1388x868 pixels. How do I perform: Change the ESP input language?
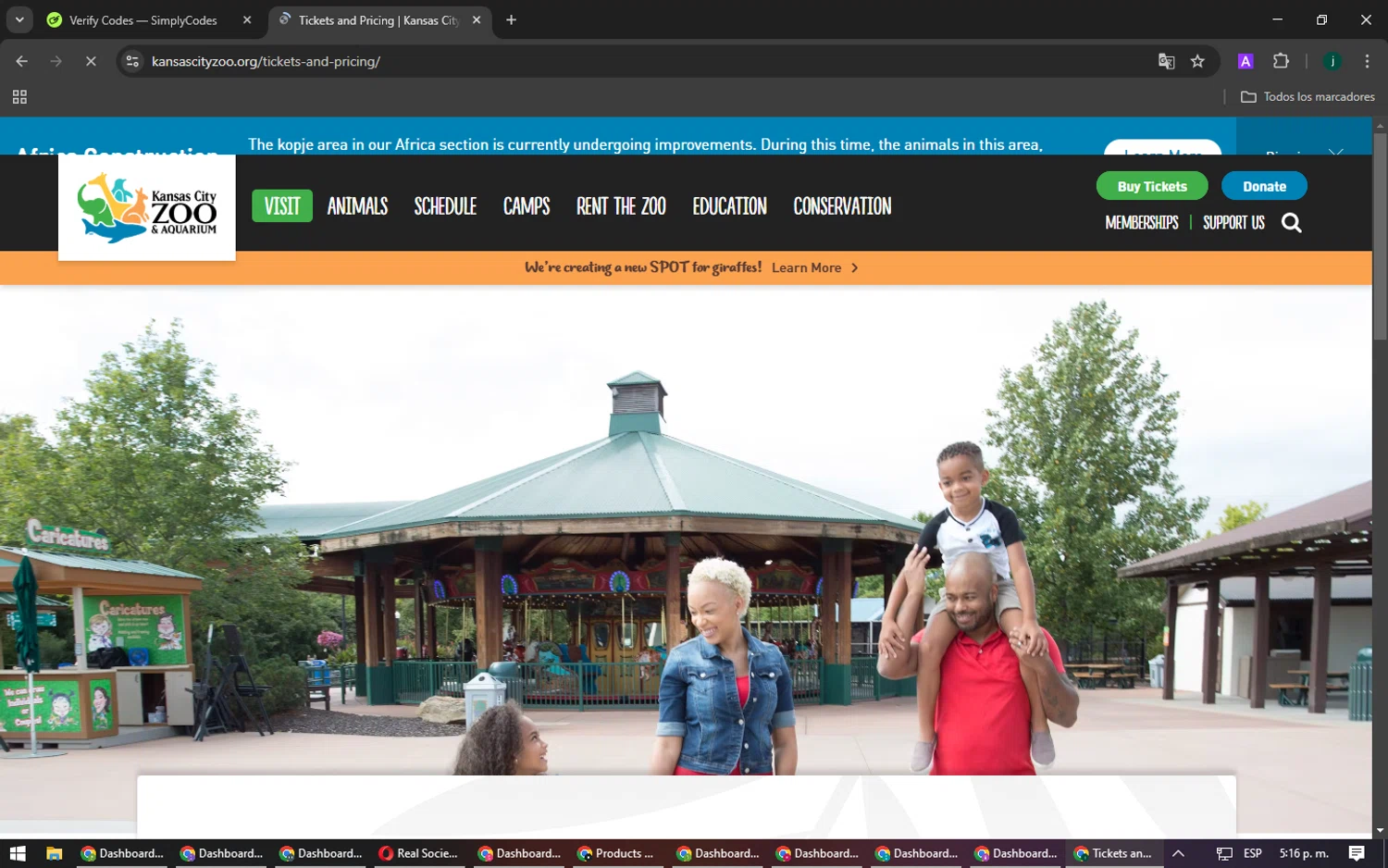point(1253,853)
